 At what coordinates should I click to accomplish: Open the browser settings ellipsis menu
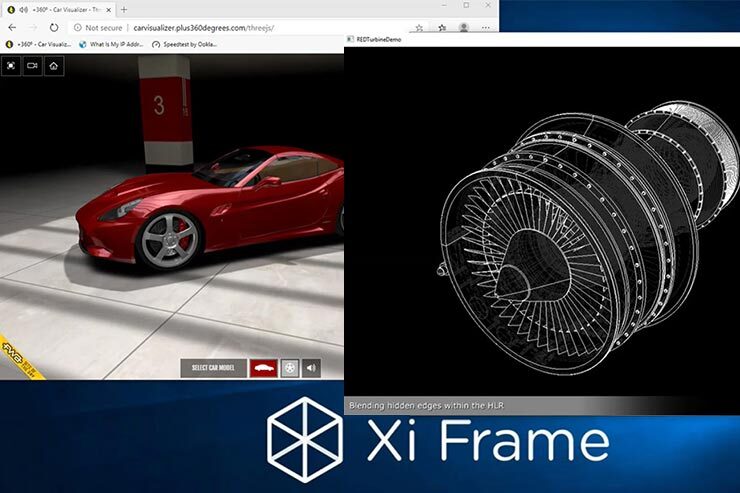pos(485,28)
